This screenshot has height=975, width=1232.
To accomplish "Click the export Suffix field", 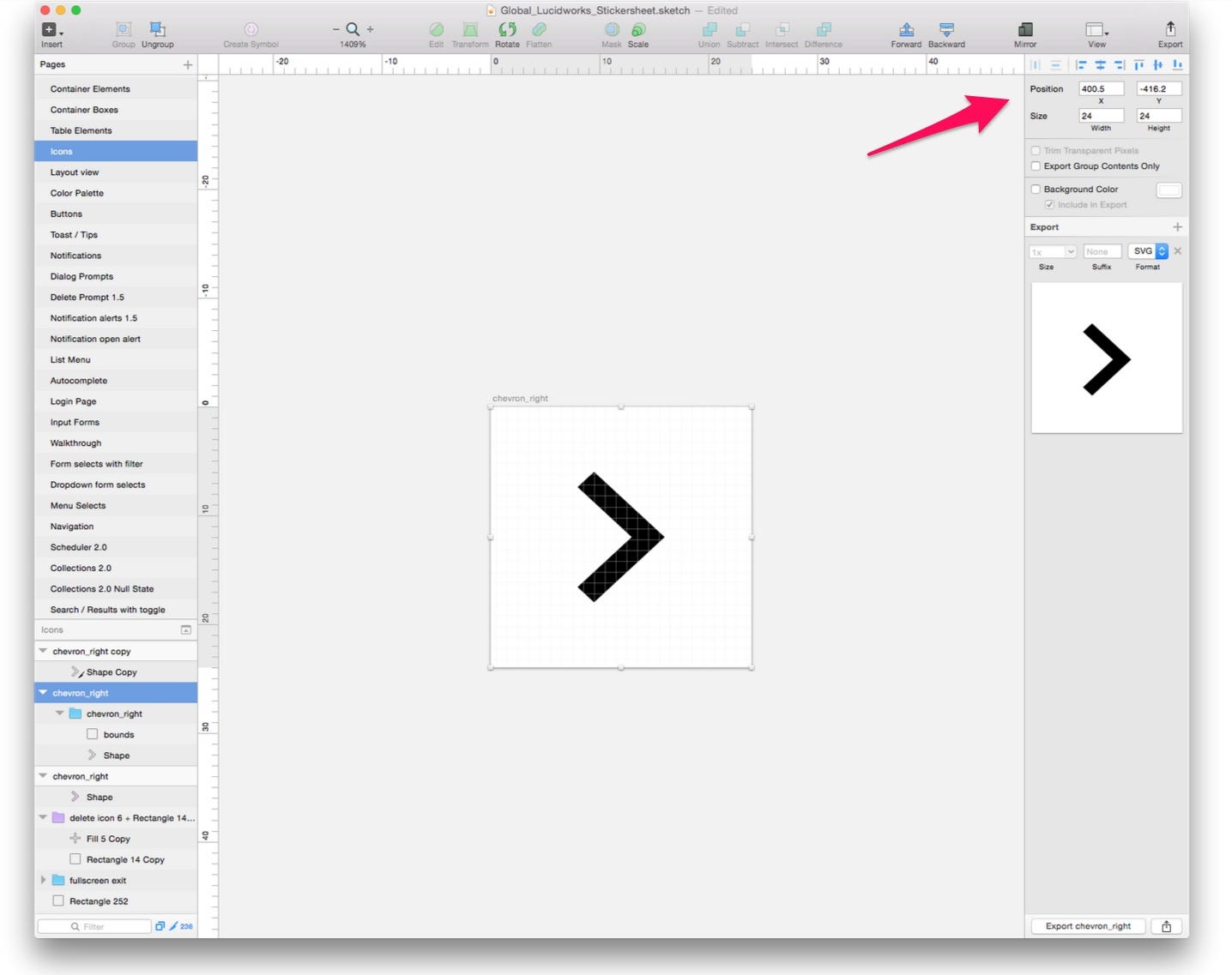I will (1102, 252).
